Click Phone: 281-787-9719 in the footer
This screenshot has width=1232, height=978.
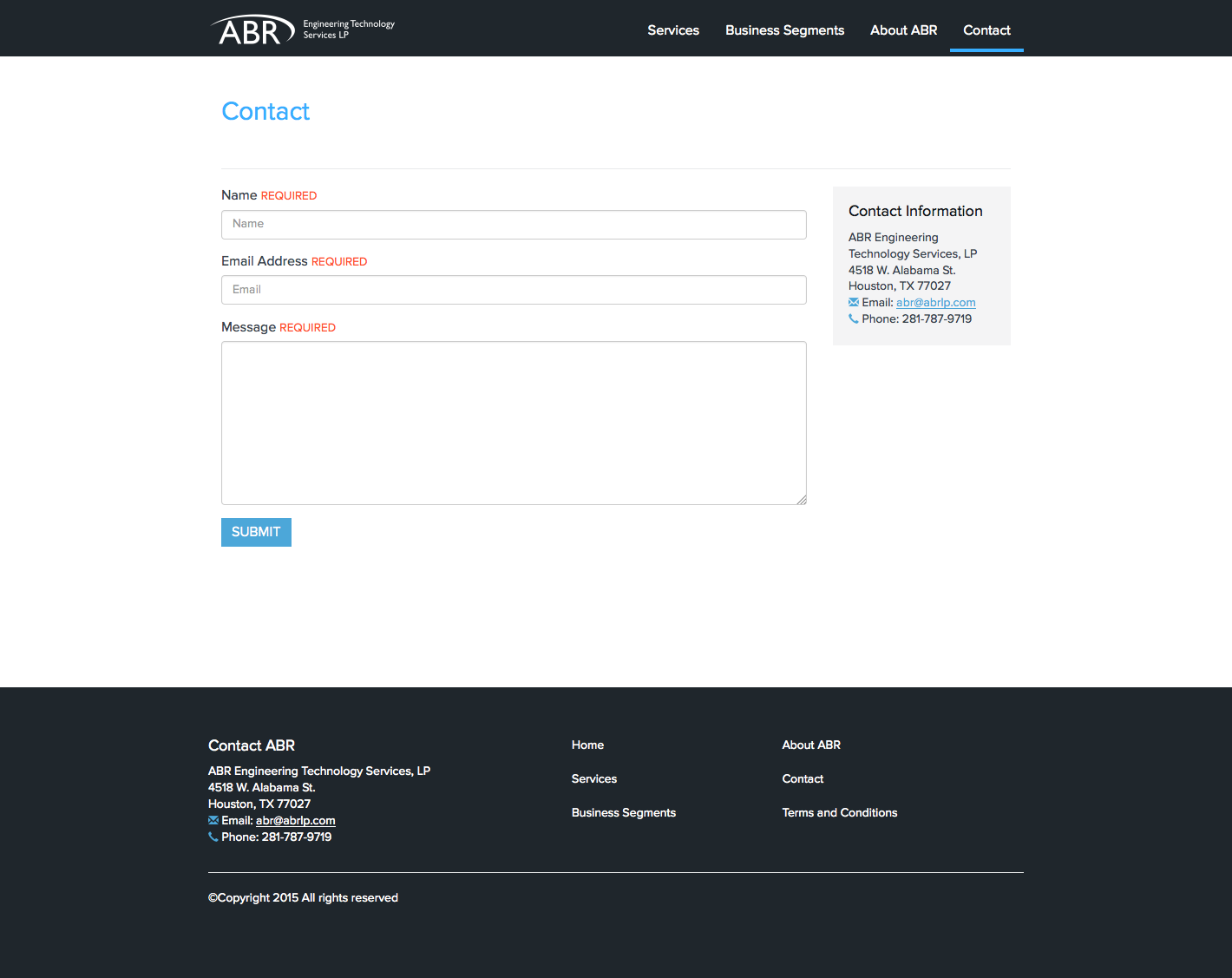pyautogui.click(x=276, y=837)
